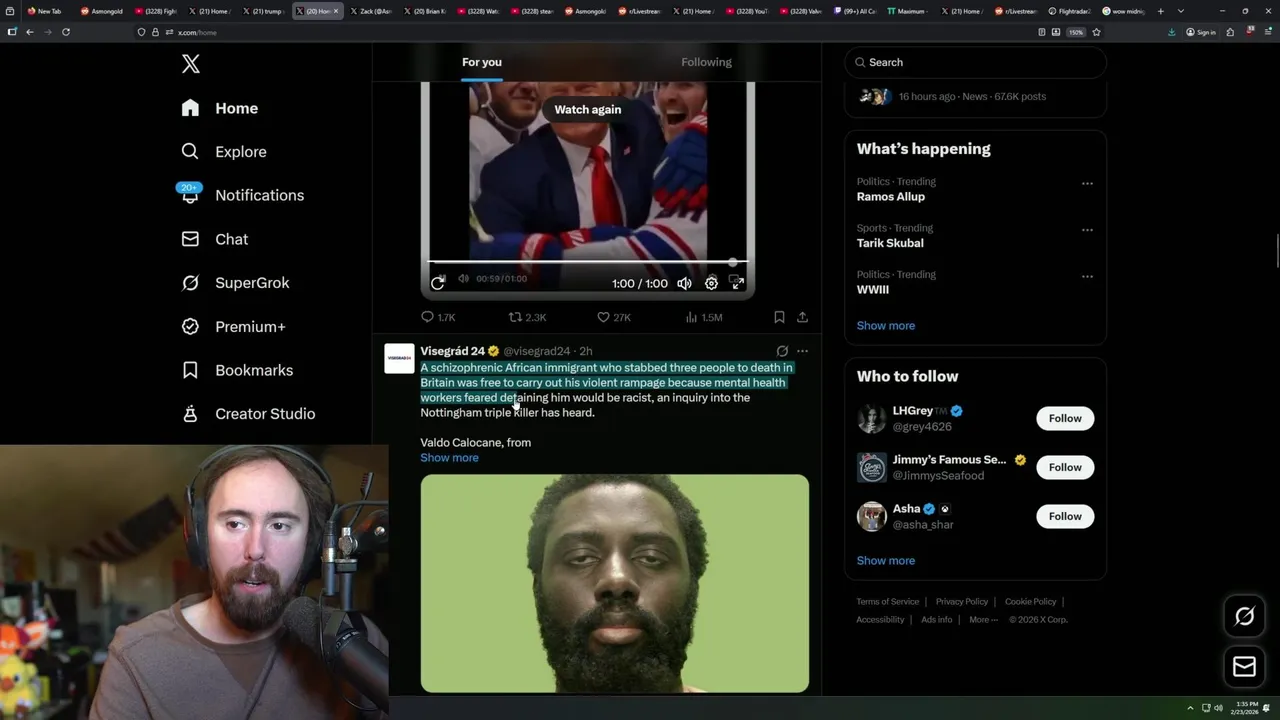Open the Tarik Skubal trending topic
Screen dimensions: 1280x720
point(890,243)
